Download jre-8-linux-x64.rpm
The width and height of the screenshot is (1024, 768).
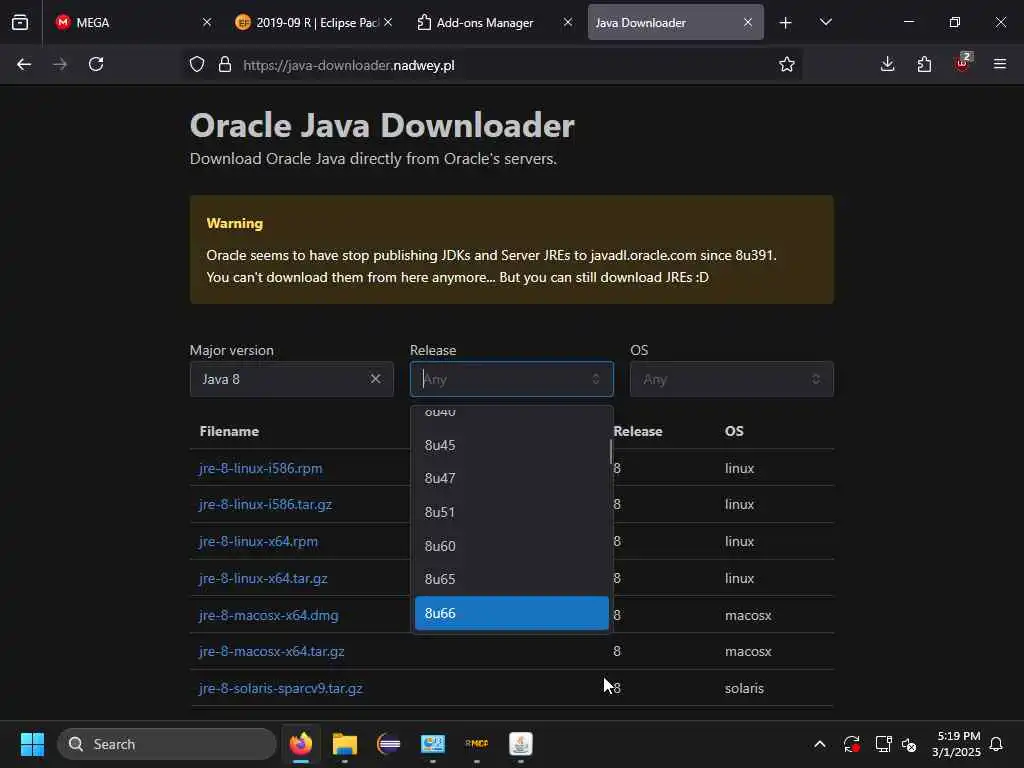(258, 541)
